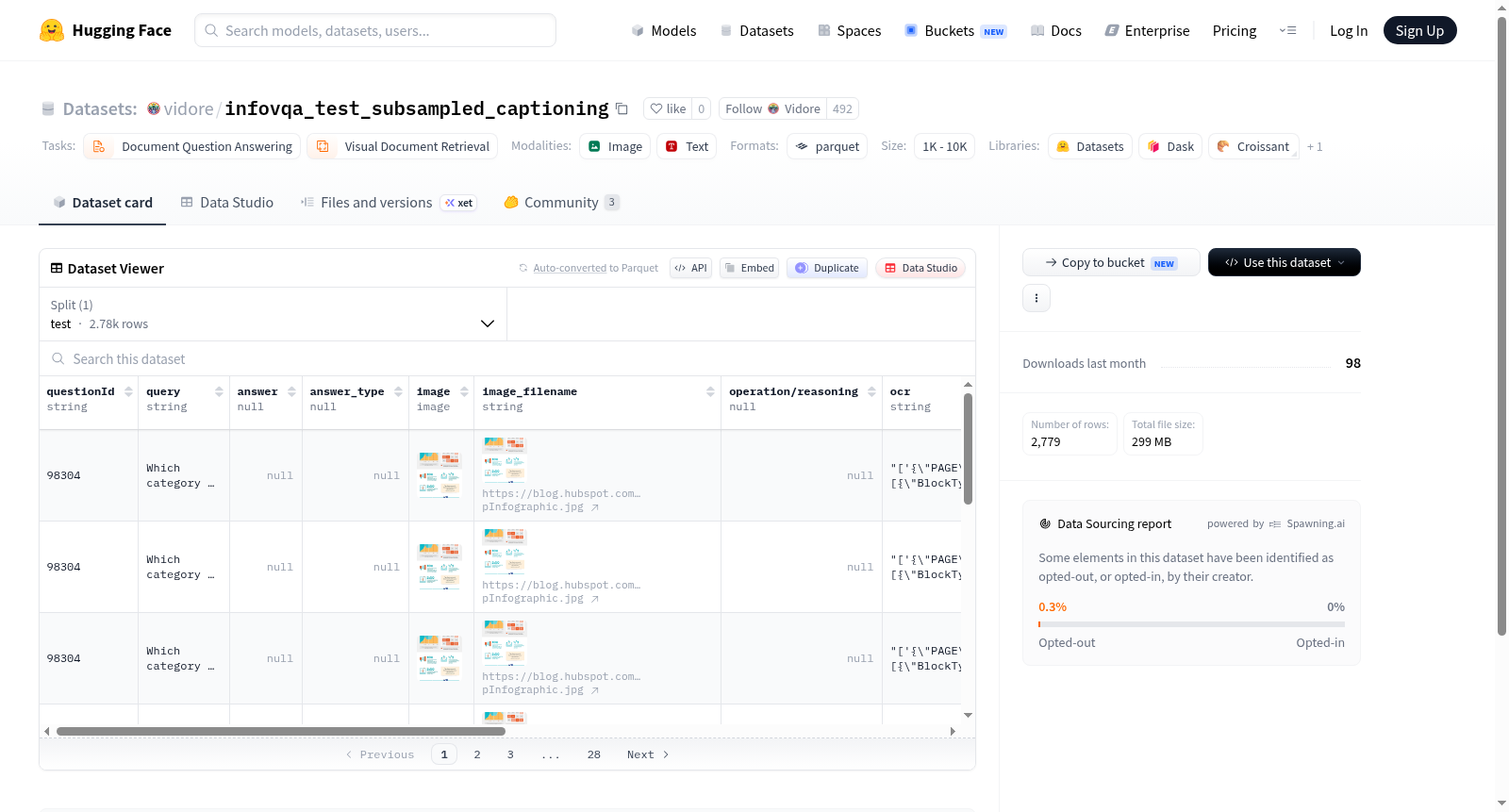Click the Embed button
This screenshot has width=1509, height=812.
click(x=750, y=268)
